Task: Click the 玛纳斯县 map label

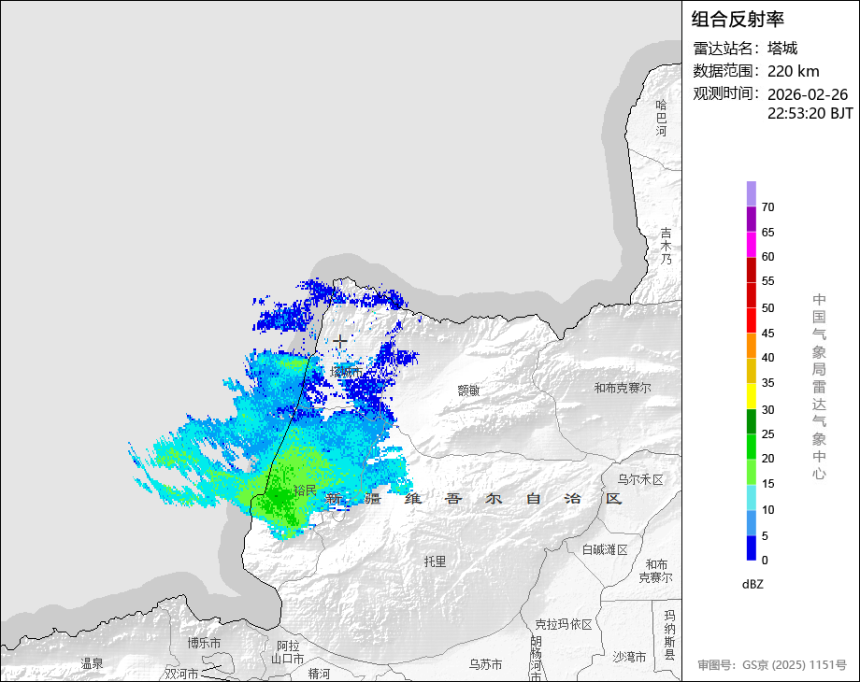Action: click(x=670, y=634)
